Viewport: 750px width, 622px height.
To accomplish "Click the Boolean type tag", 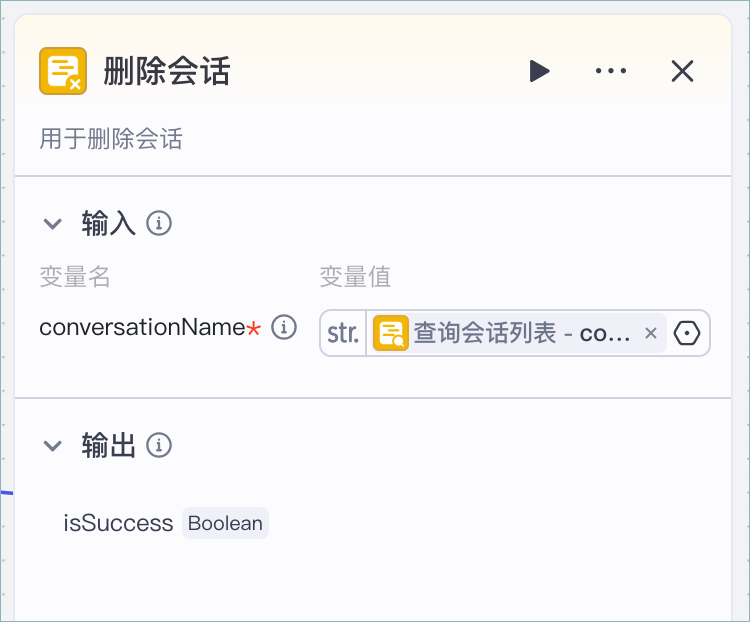I will pyautogui.click(x=225, y=523).
